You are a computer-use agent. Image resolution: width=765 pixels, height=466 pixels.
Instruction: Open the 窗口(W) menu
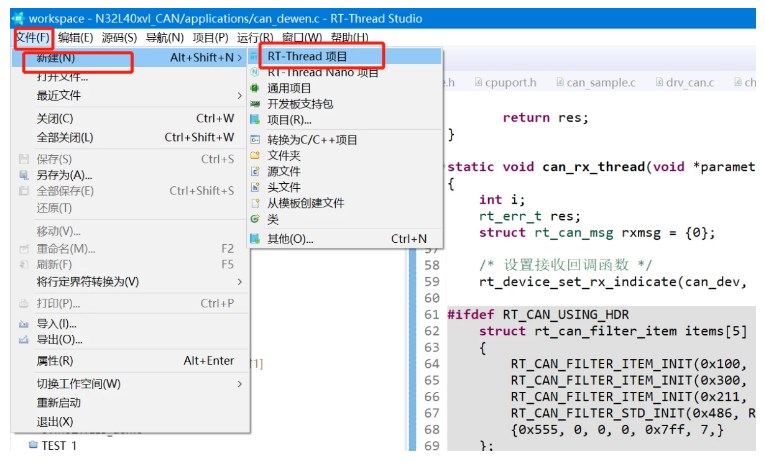point(302,38)
